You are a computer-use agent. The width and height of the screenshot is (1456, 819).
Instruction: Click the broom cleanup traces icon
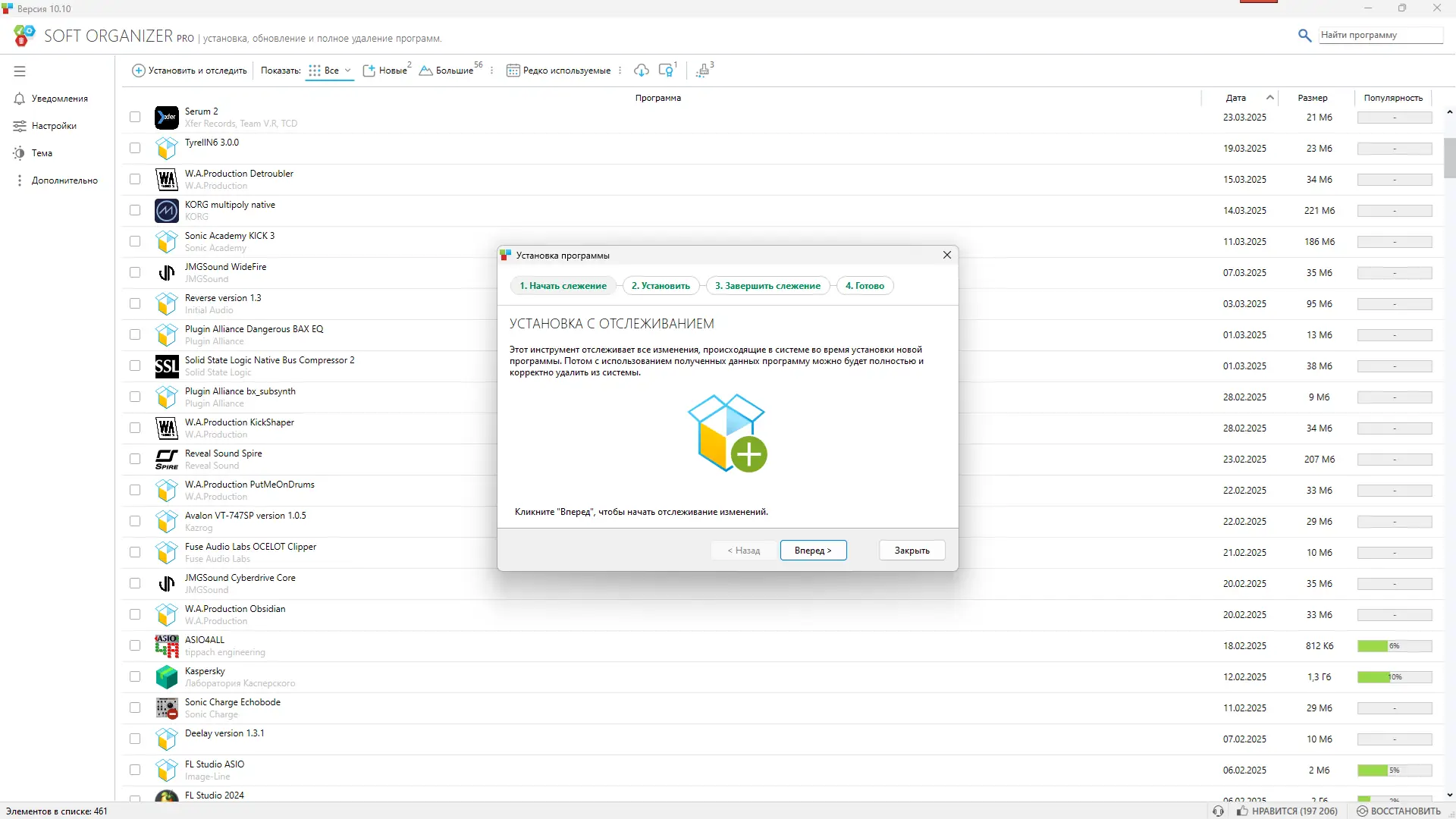pyautogui.click(x=703, y=71)
